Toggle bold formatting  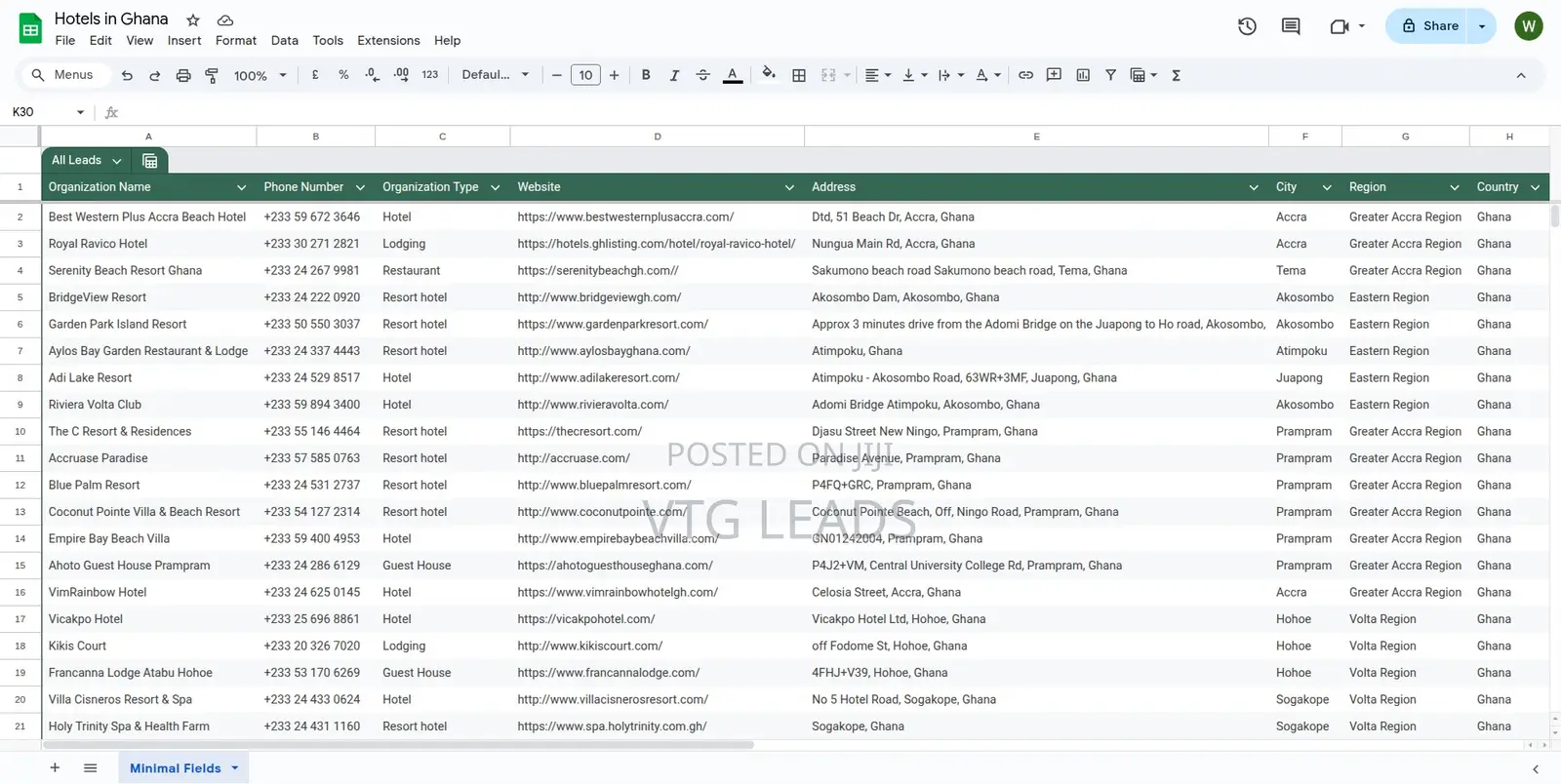click(x=646, y=75)
